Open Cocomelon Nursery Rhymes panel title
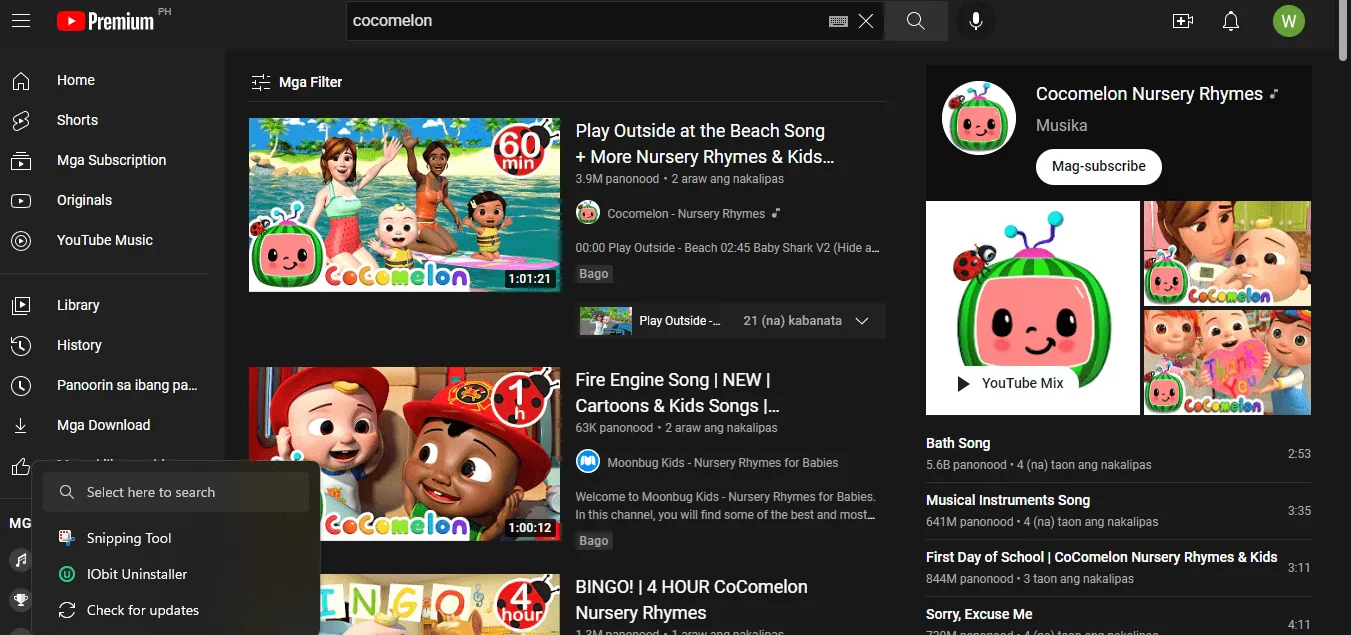 click(1149, 94)
